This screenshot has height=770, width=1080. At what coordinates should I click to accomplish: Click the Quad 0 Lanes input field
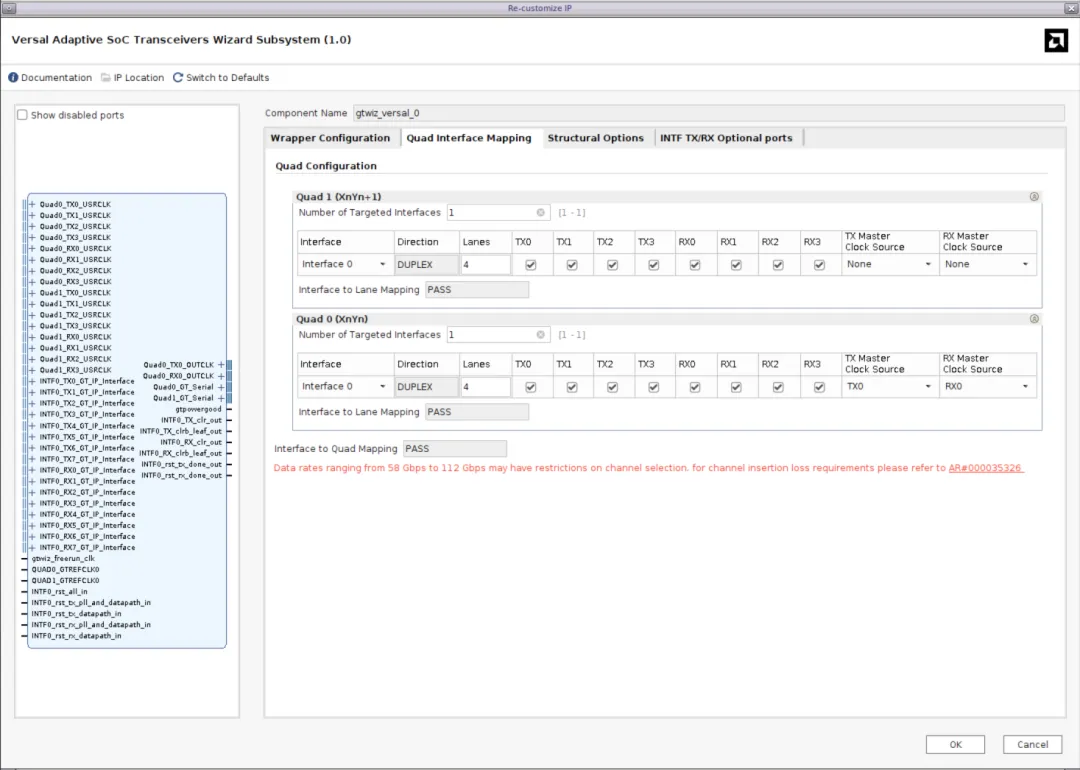click(486, 388)
